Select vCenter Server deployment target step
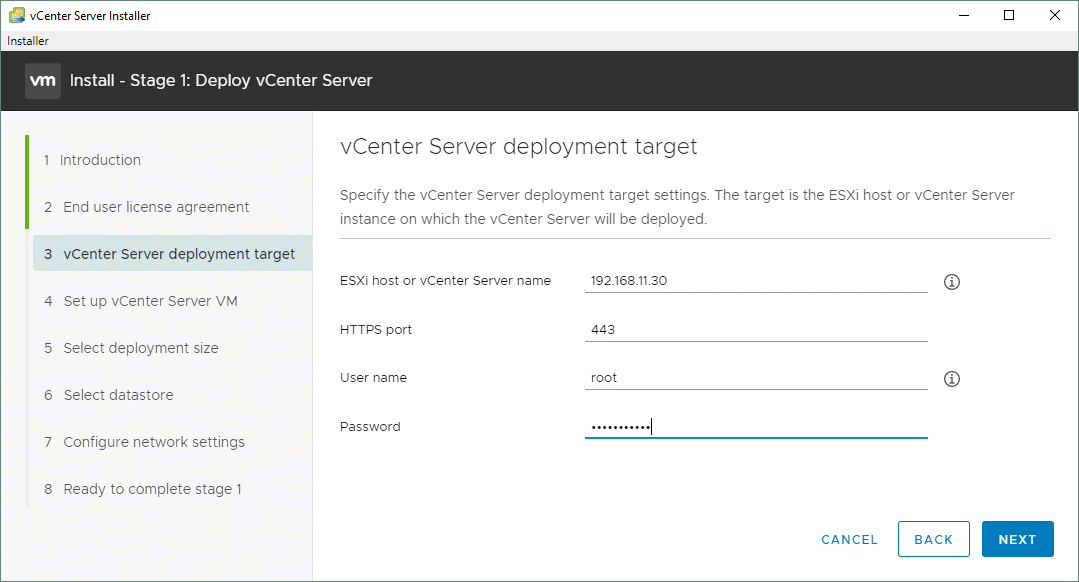This screenshot has height=582, width=1079. tap(178, 254)
